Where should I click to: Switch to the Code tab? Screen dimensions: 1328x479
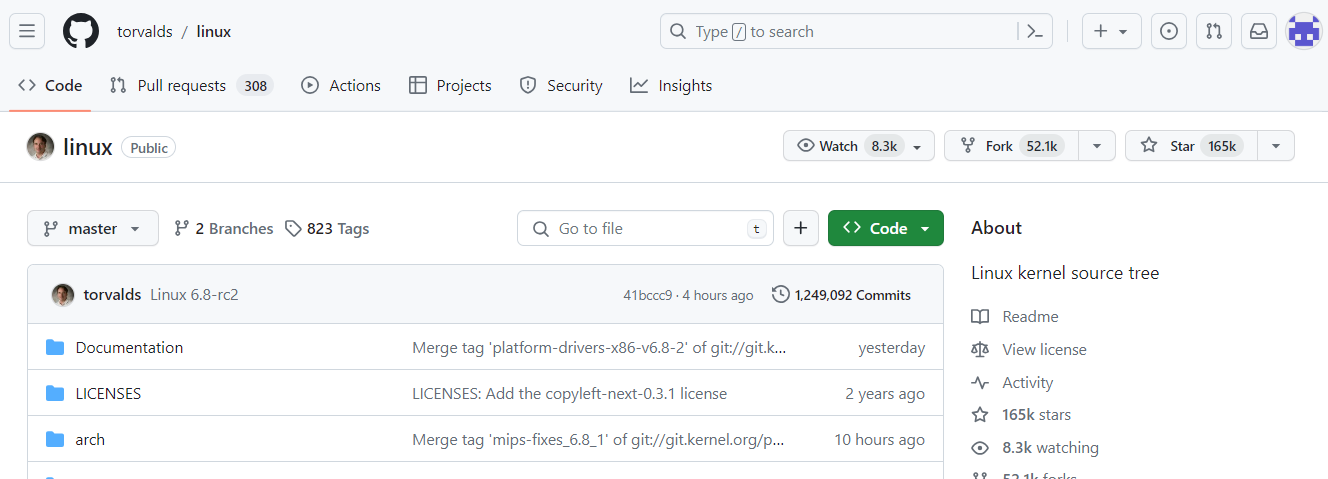click(x=50, y=86)
